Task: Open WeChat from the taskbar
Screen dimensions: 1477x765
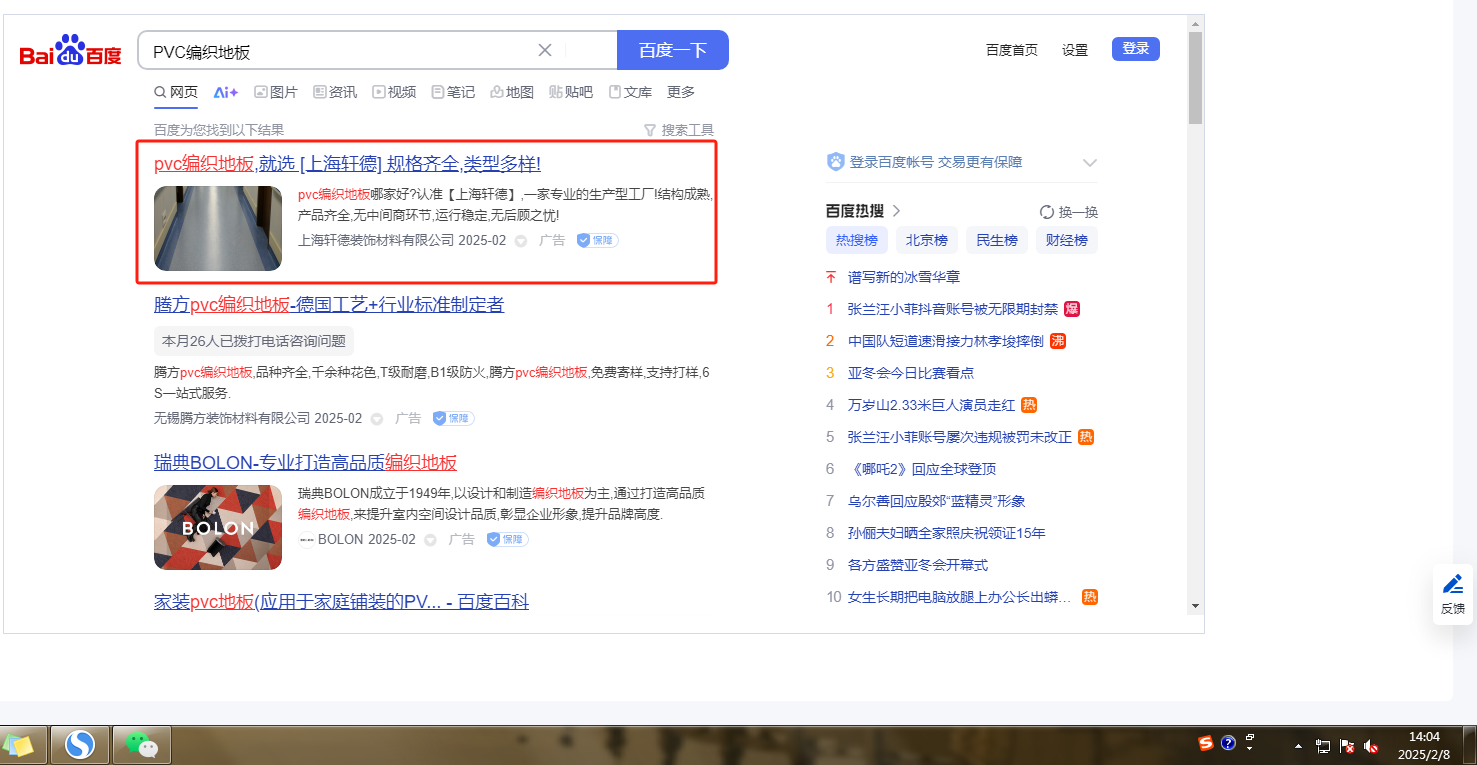Action: pos(142,744)
